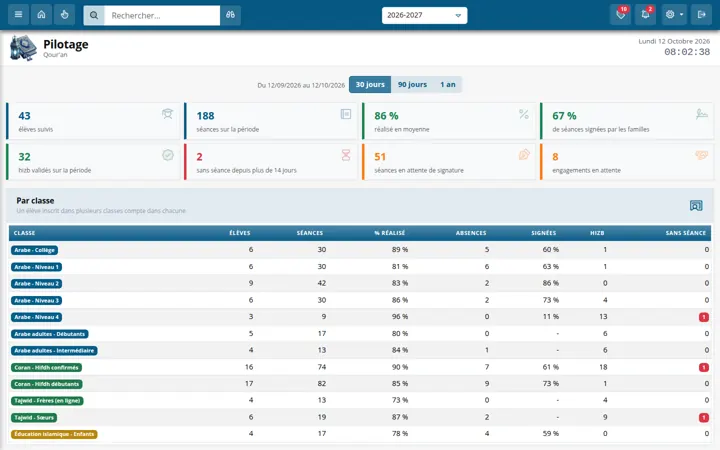Open the 2026-2027 school year dropdown
720x450 pixels.
pos(424,15)
